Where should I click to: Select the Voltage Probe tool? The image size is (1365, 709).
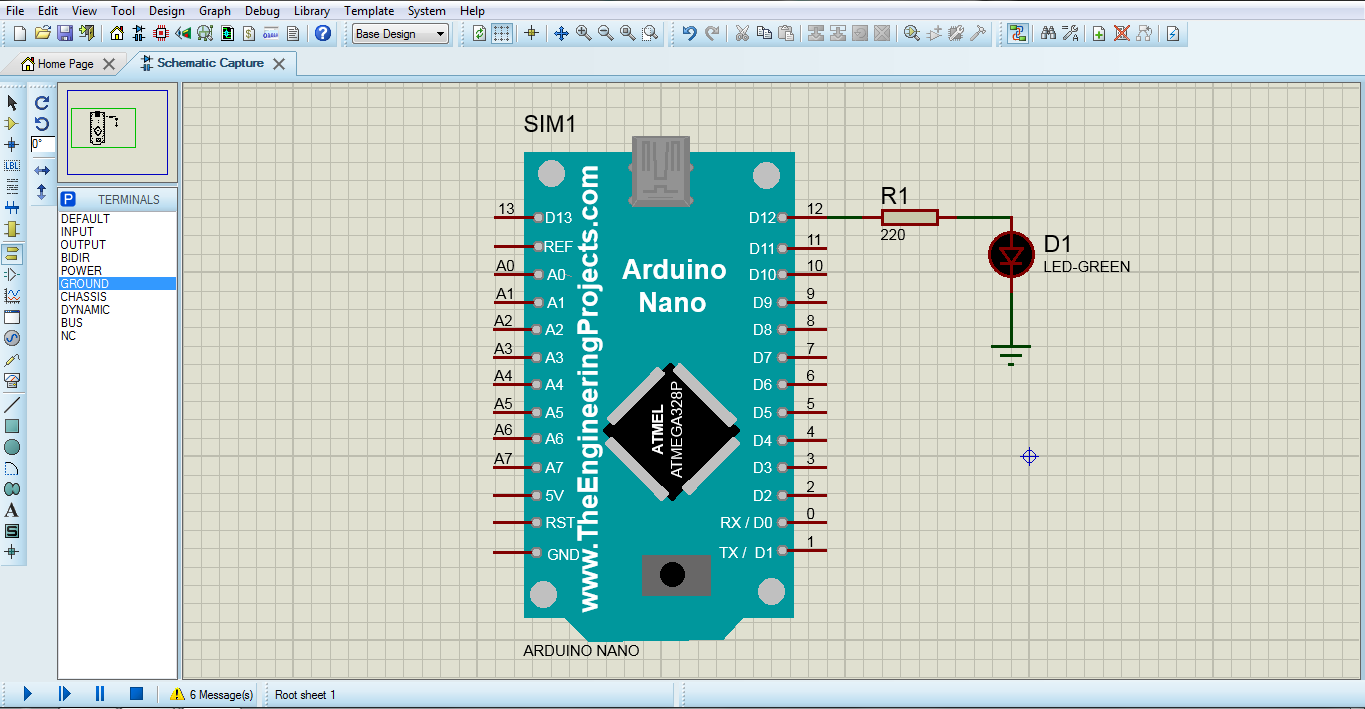click(x=13, y=358)
